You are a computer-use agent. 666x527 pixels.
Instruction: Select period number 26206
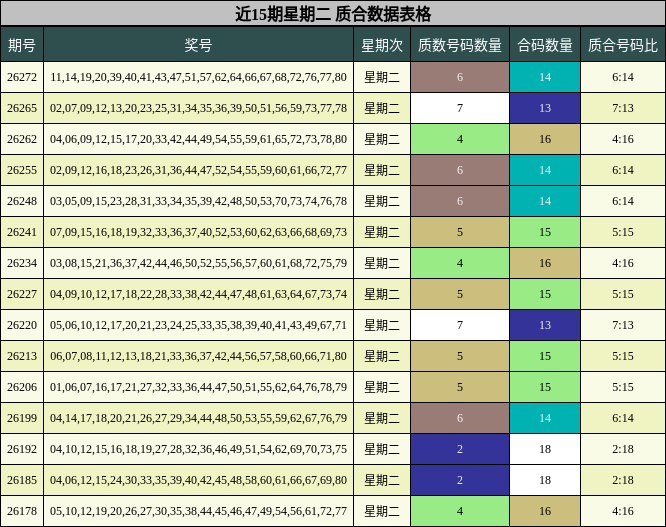click(x=22, y=387)
